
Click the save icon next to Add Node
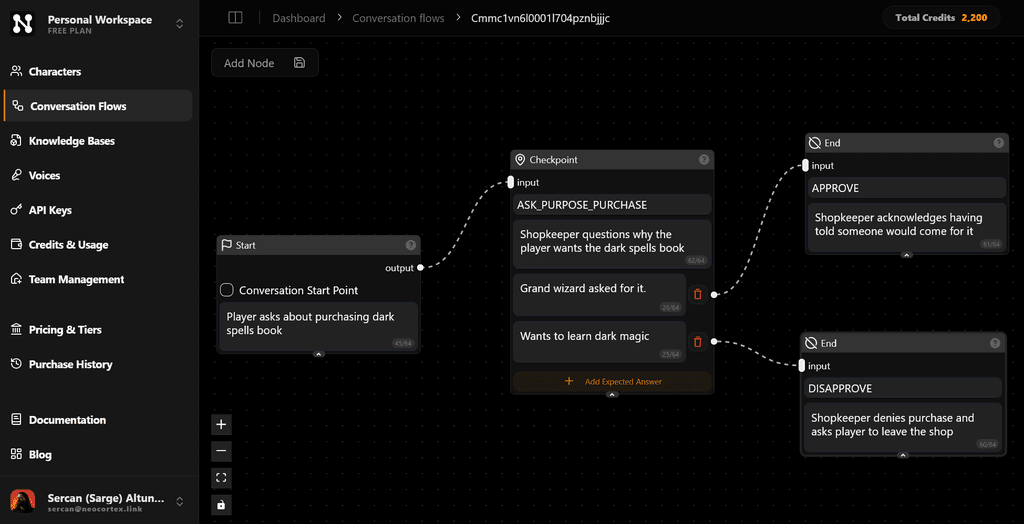tap(300, 63)
